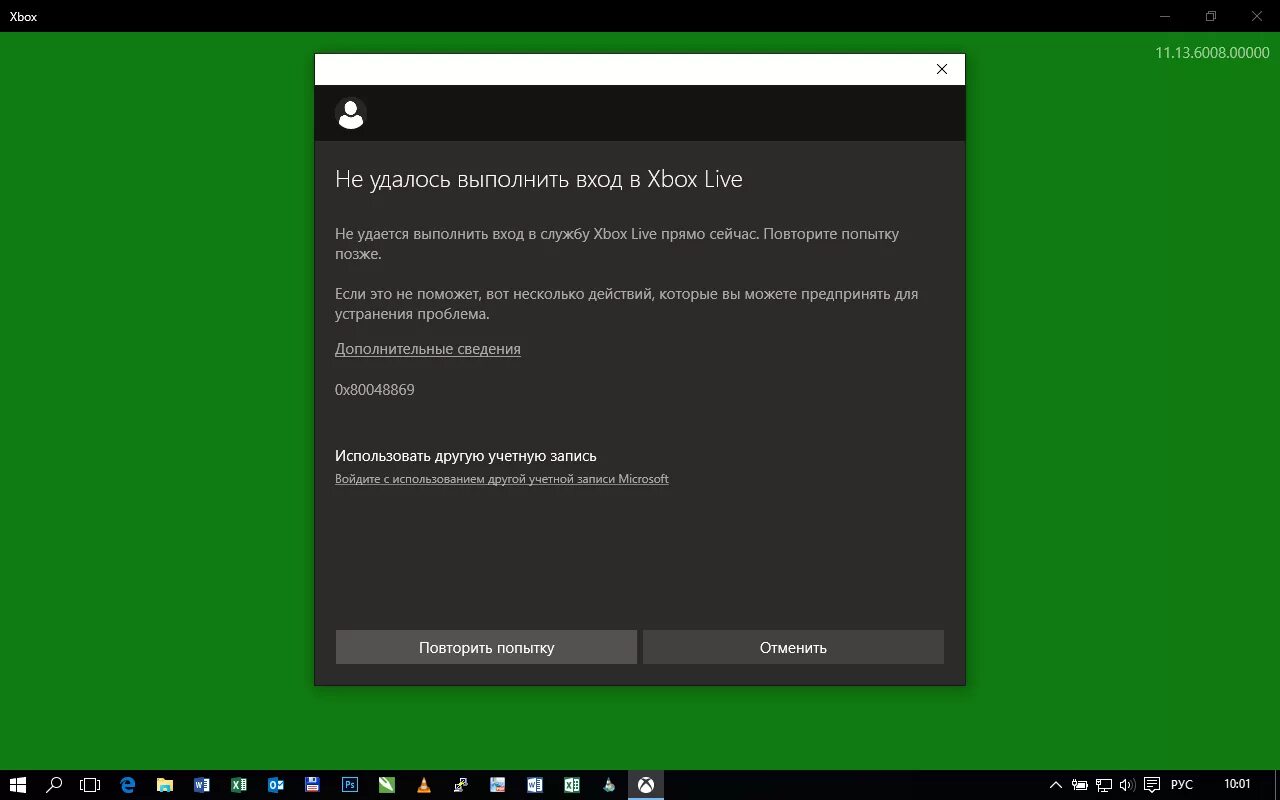Image resolution: width=1280 pixels, height=800 pixels.
Task: Open the green pen app beside Photoshop
Action: (387, 785)
